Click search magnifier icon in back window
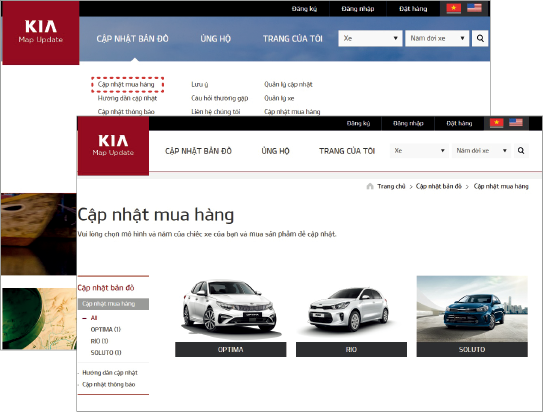The image size is (543, 412). pyautogui.click(x=480, y=38)
